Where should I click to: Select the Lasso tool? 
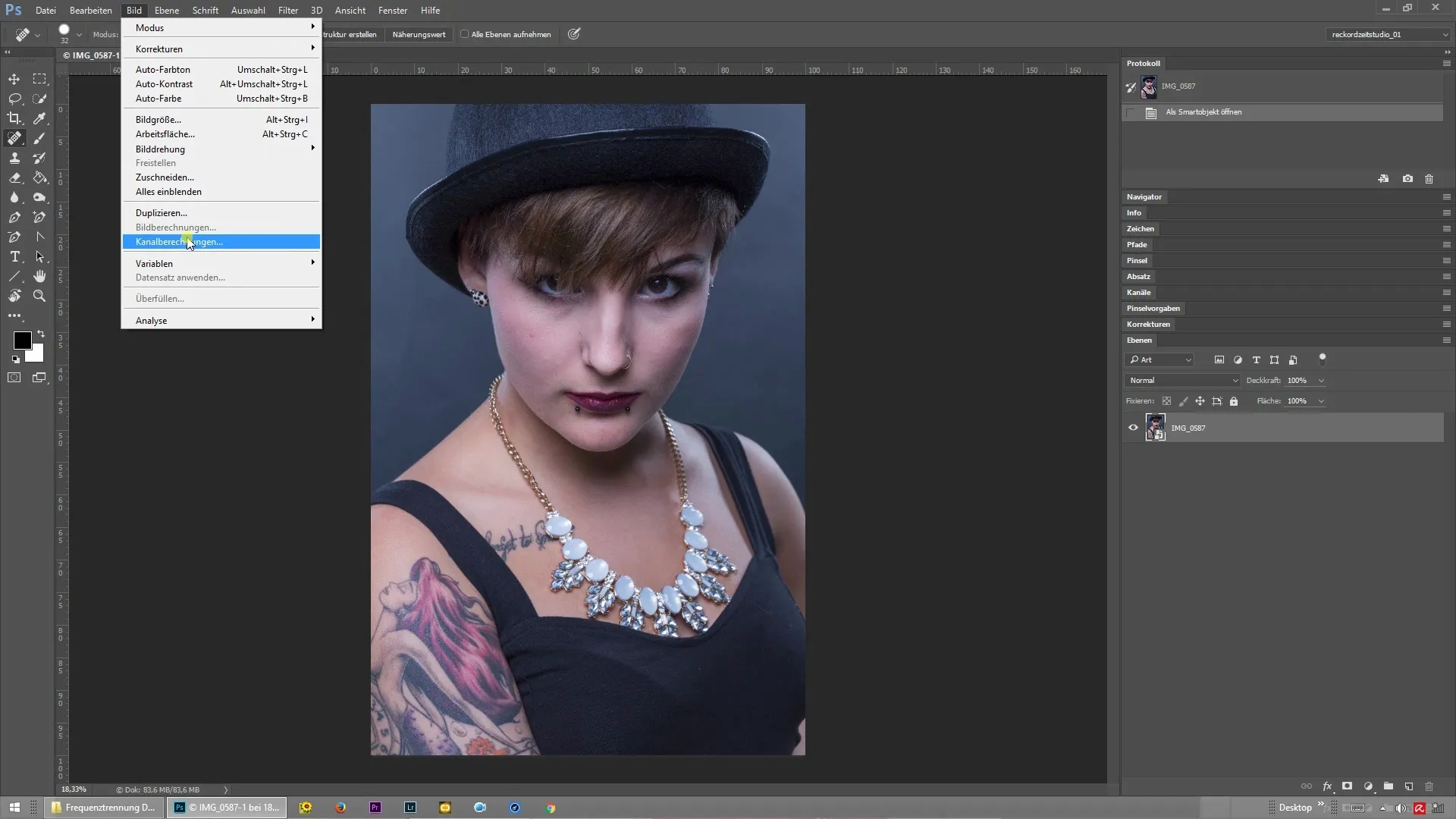[14, 99]
